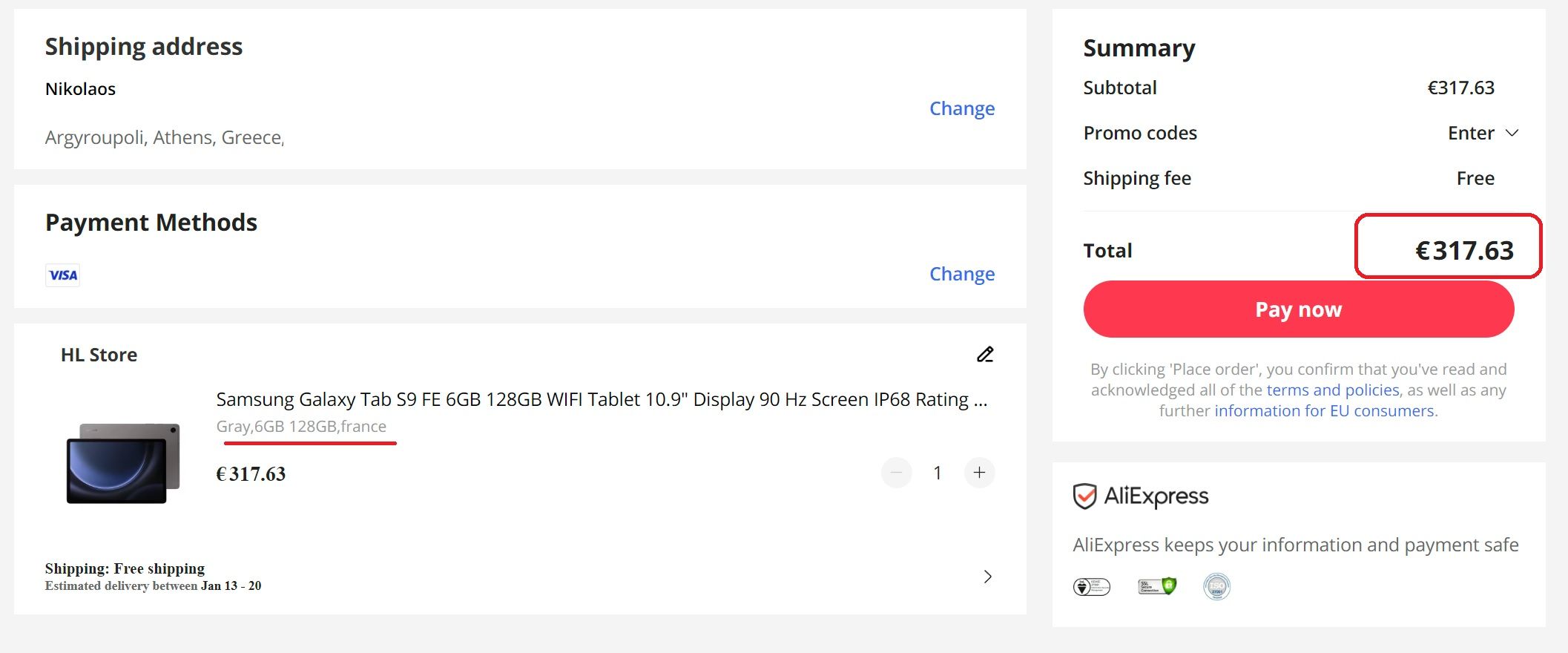Screen dimensions: 1568x653
Task: Click the first security certification badge
Action: (1092, 587)
